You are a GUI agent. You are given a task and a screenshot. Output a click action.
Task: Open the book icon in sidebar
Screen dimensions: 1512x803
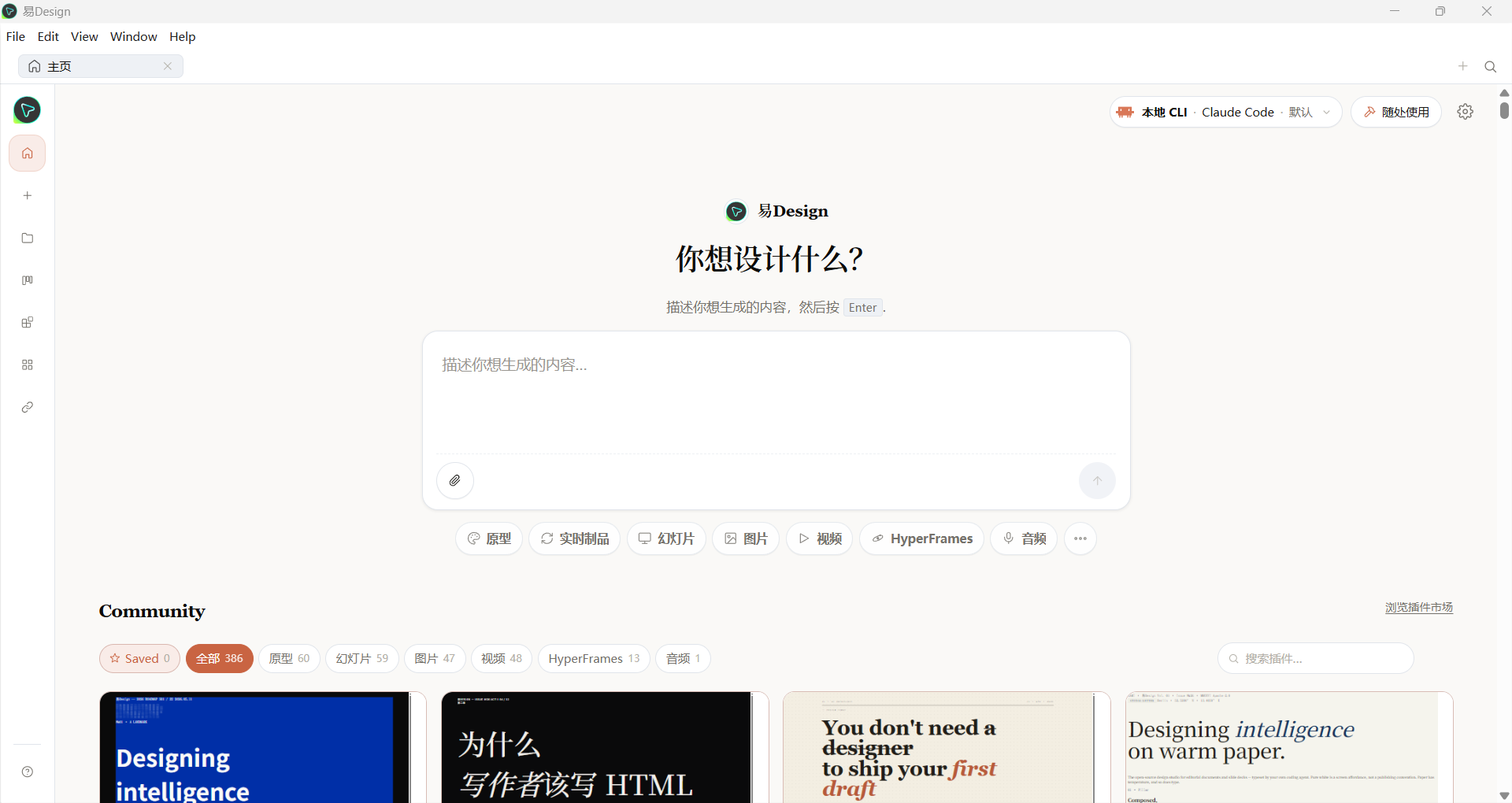click(x=27, y=280)
